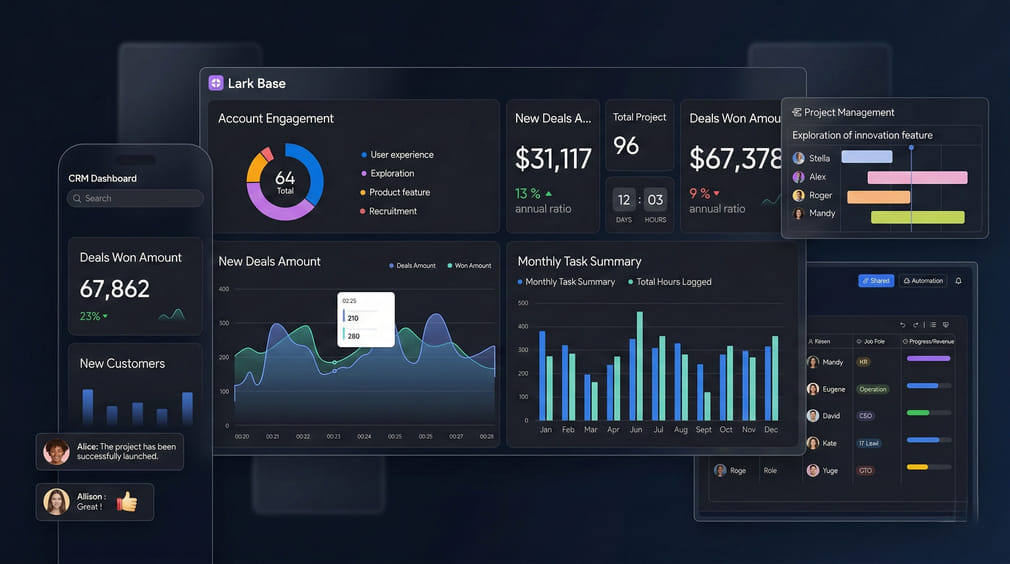Open the Automation button
The image size is (1010, 564).
922,281
